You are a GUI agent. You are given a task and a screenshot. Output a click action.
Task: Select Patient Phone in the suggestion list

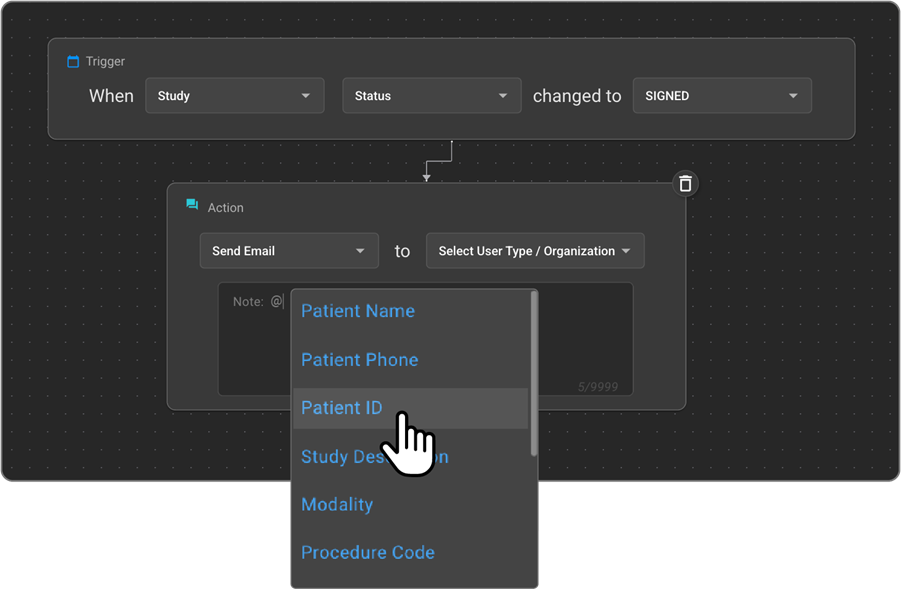click(x=360, y=360)
